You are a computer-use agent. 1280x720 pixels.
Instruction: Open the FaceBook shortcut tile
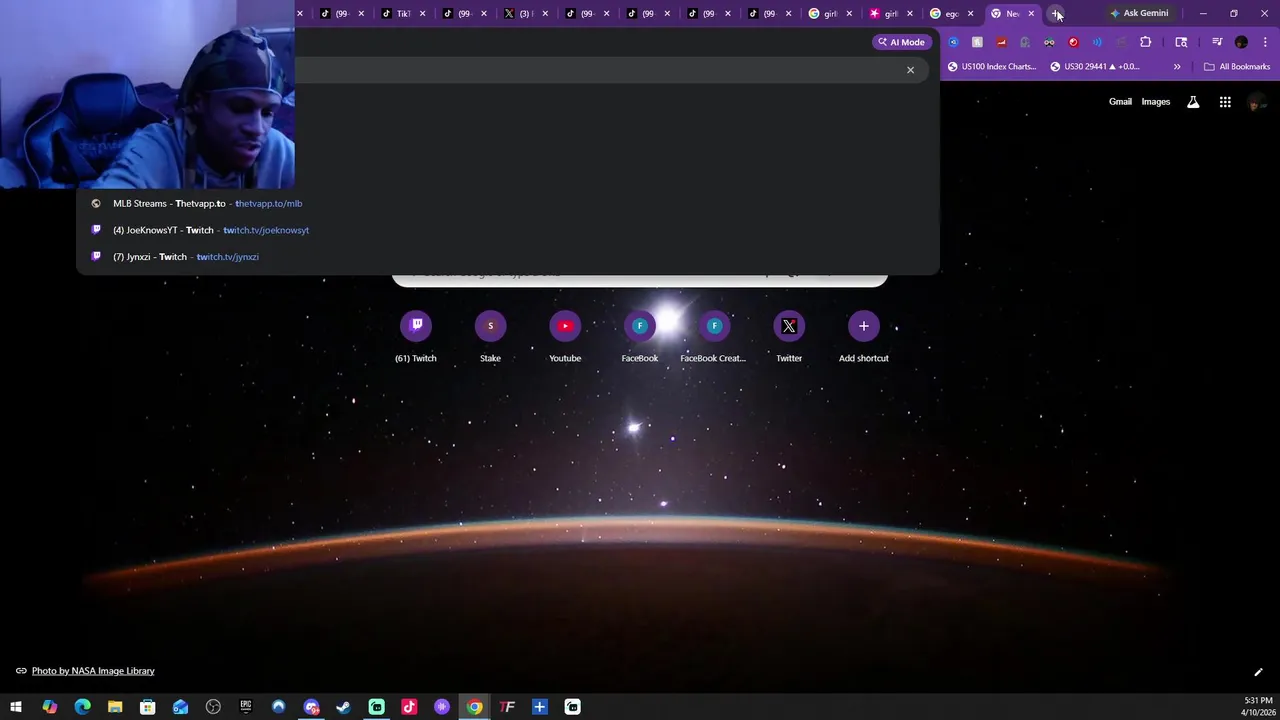(x=640, y=337)
